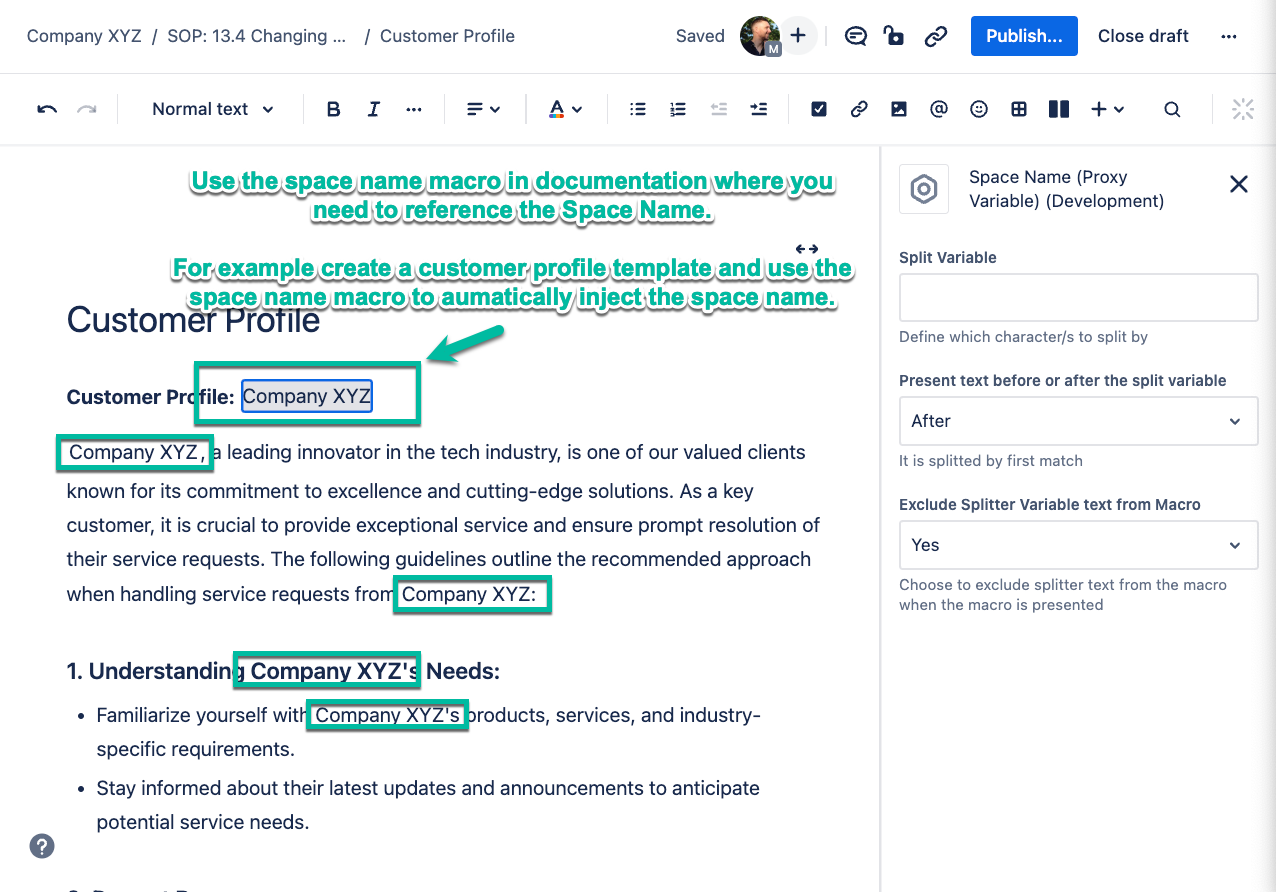Screen dimensions: 1276x892
Task: Add an image or file
Action: tap(899, 110)
